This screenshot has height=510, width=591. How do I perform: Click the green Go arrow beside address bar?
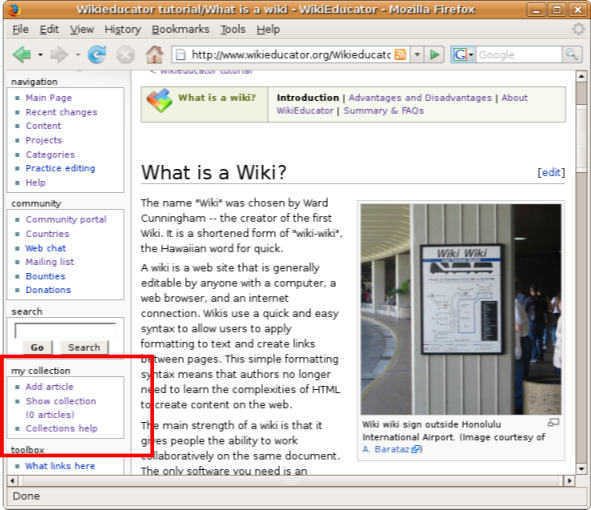pos(434,55)
